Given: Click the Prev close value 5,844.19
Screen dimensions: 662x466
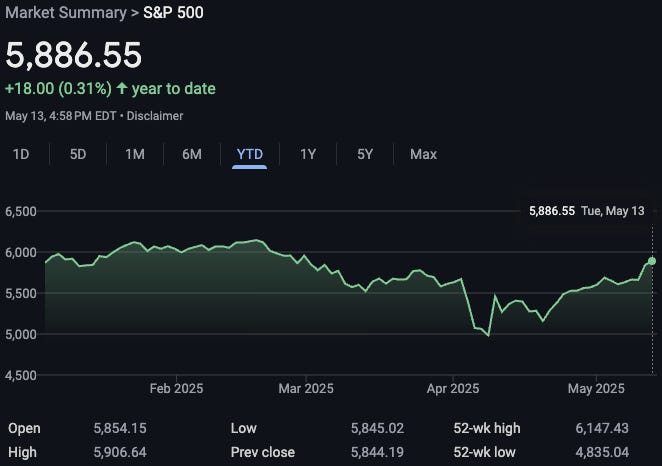Looking at the screenshot, I should point(377,452).
